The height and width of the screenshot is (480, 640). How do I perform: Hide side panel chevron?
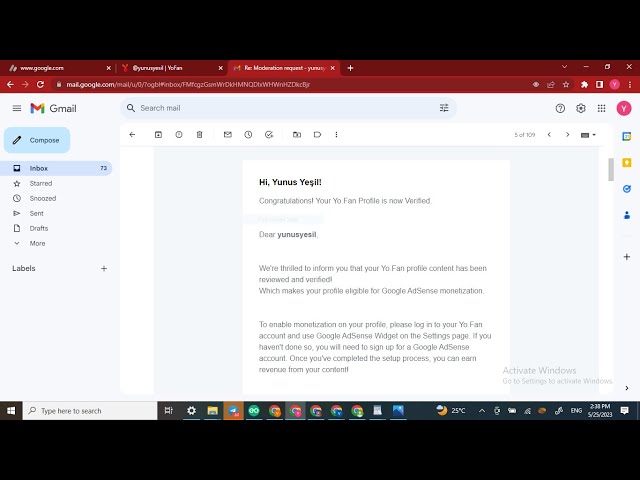pyautogui.click(x=627, y=388)
